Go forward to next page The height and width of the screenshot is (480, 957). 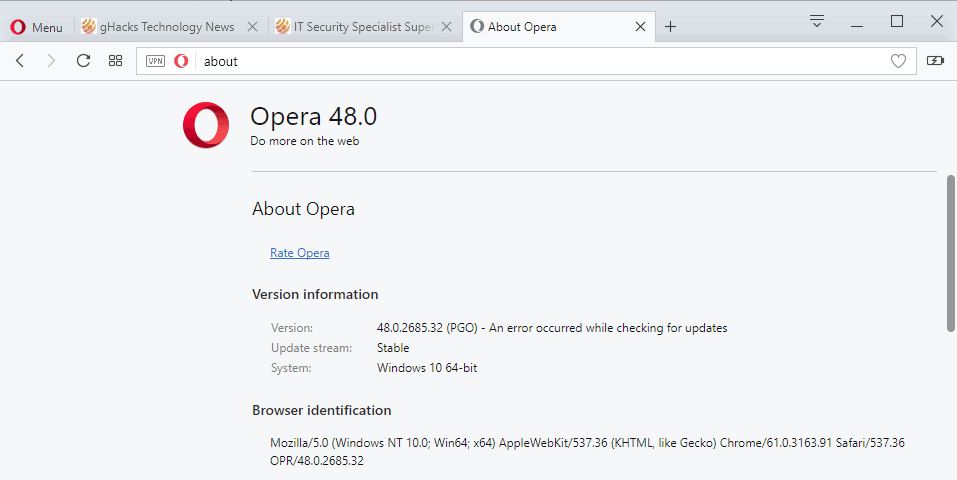(x=51, y=60)
